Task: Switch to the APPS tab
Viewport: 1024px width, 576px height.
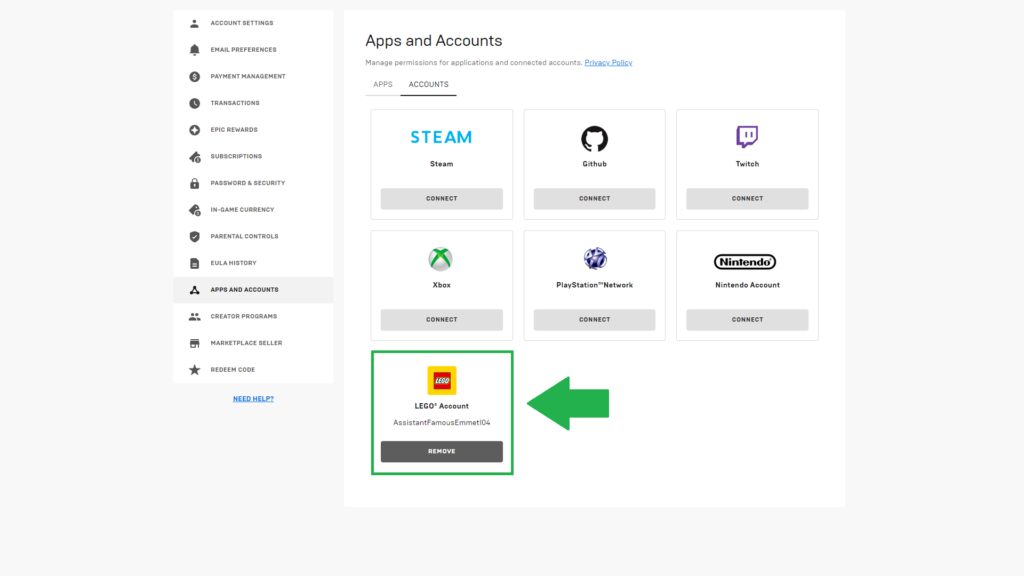Action: (x=381, y=84)
